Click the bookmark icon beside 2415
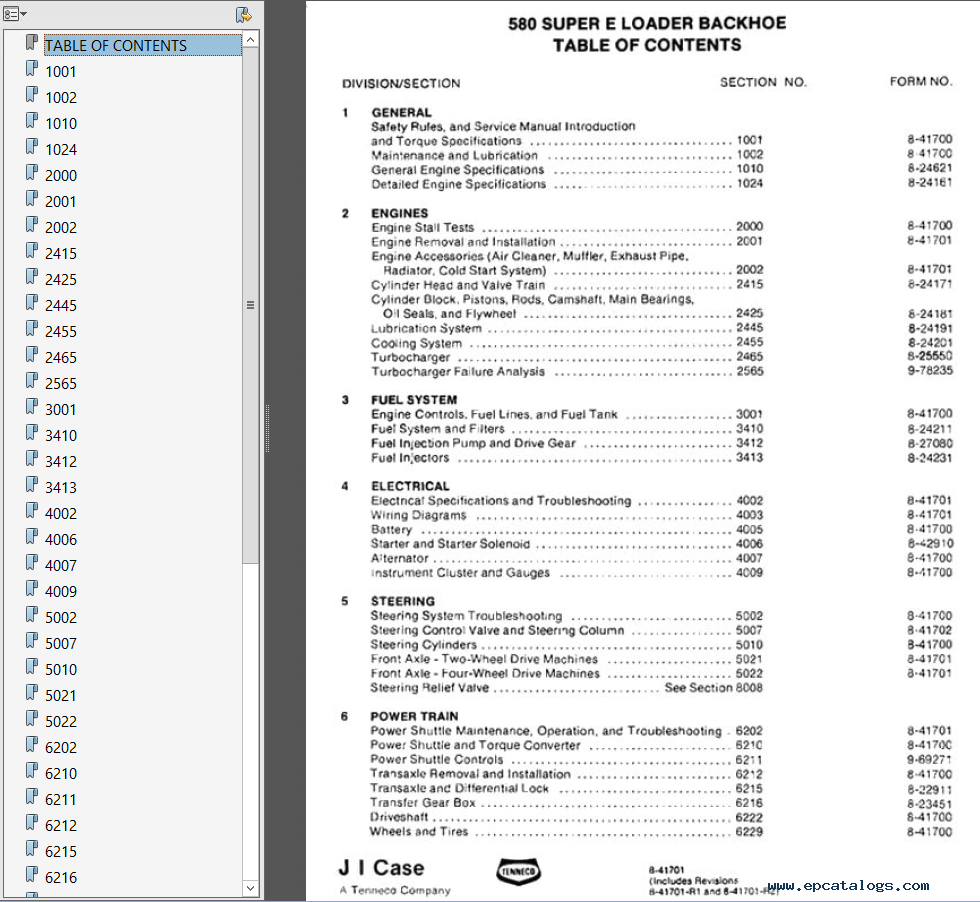 pyautogui.click(x=32, y=250)
